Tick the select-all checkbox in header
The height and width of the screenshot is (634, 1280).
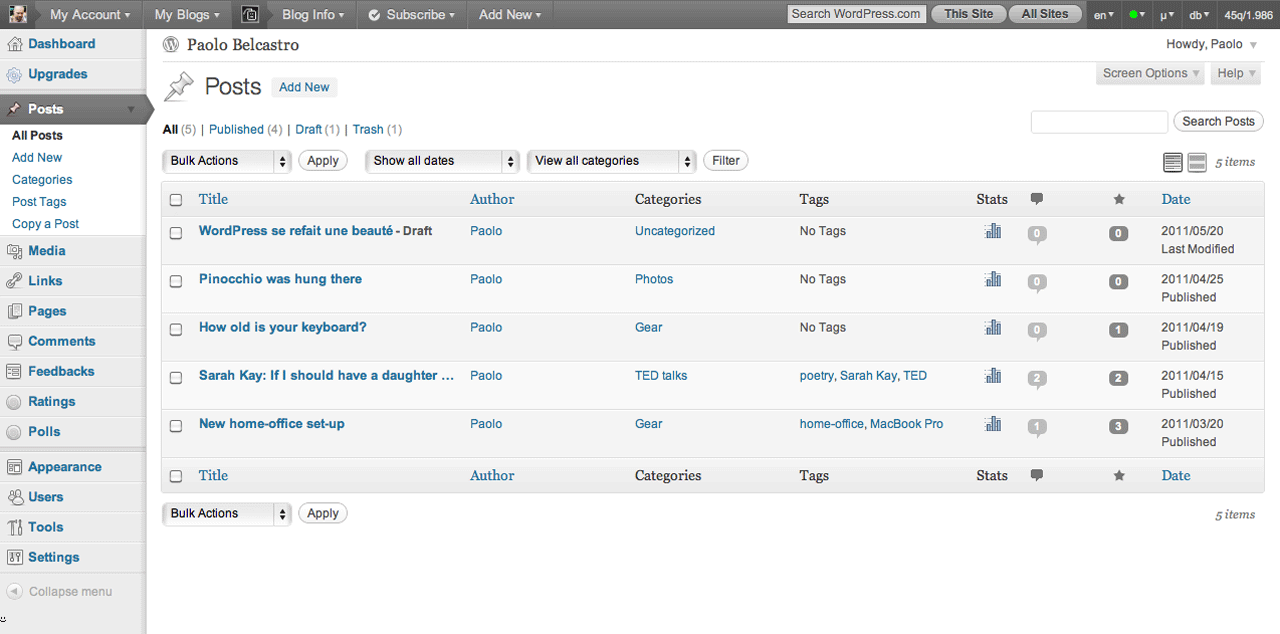pyautogui.click(x=176, y=200)
